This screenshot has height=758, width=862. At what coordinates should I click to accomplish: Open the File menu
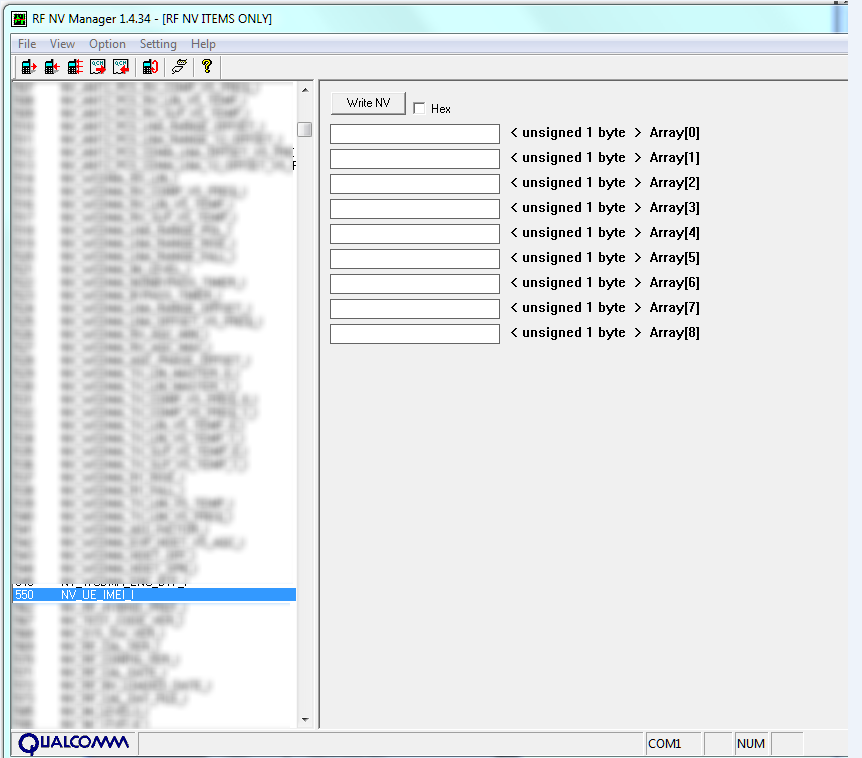pyautogui.click(x=27, y=44)
